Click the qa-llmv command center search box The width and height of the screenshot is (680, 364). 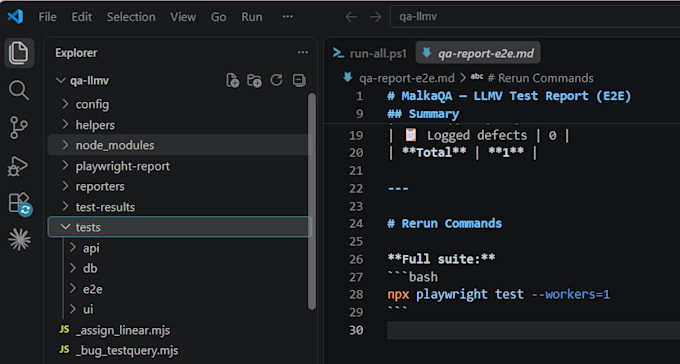click(535, 17)
